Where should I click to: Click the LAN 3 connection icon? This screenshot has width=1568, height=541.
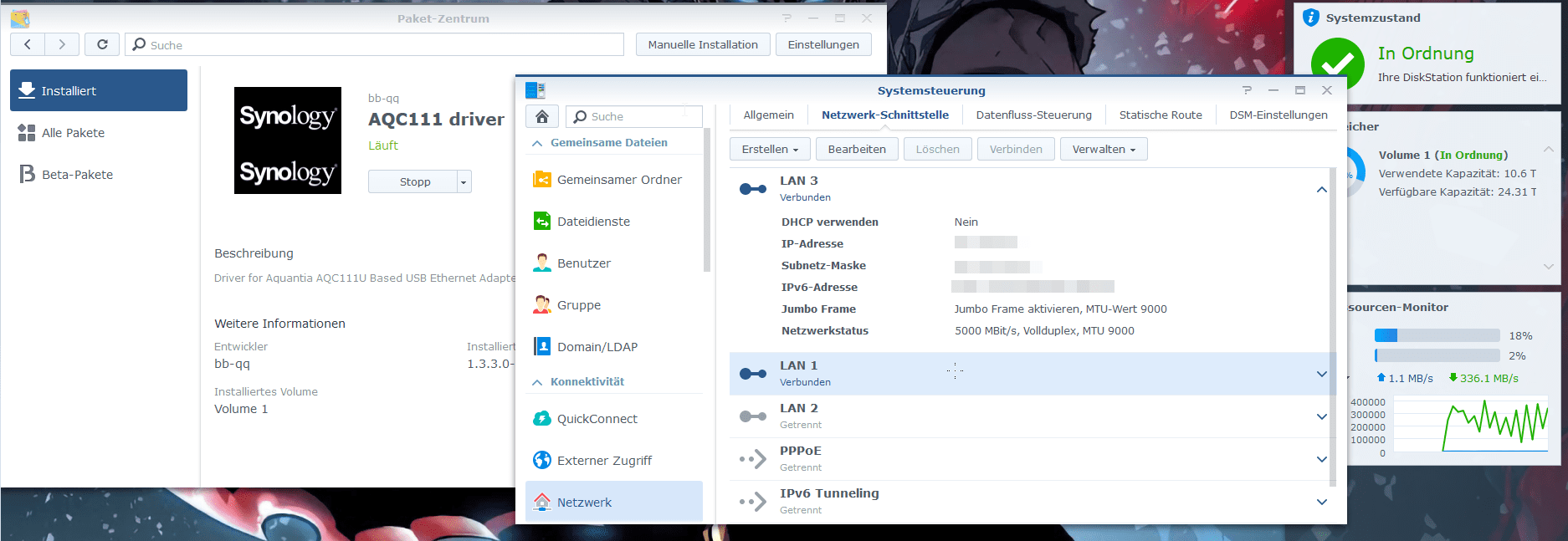[753, 189]
